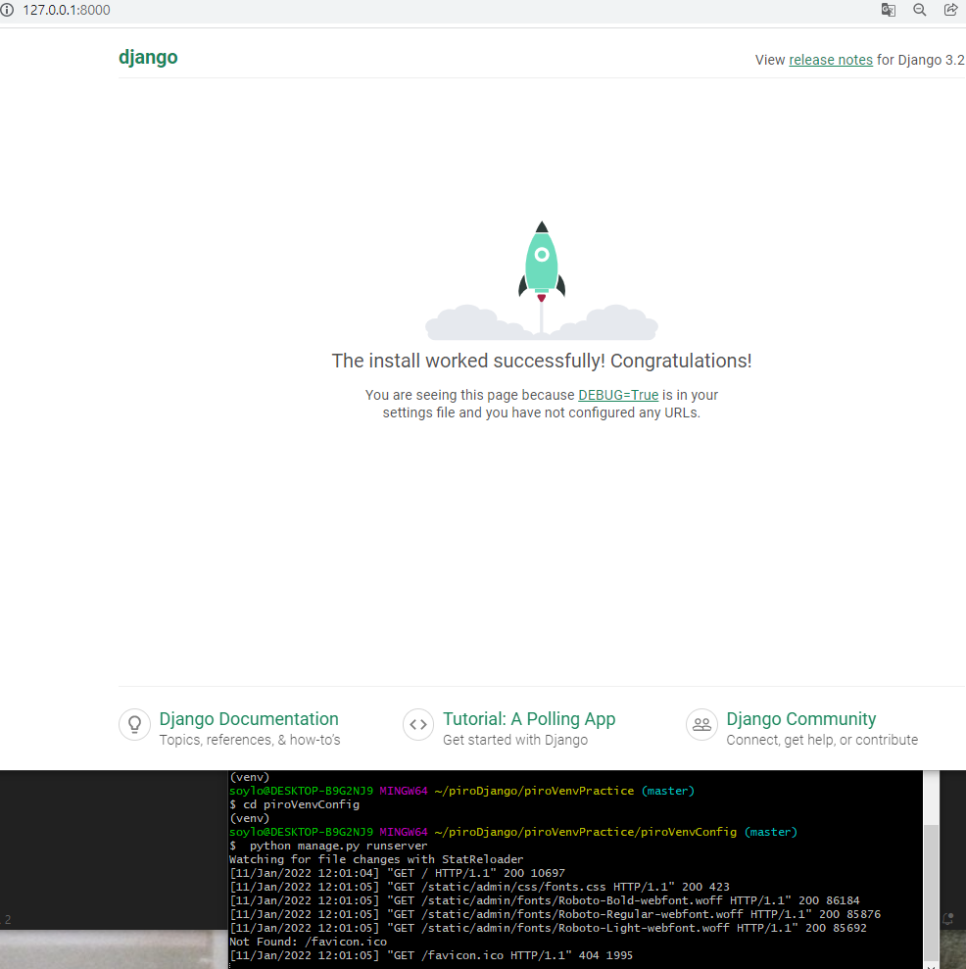Click the people icon beside Django Community
This screenshot has width=966, height=969.
(702, 725)
